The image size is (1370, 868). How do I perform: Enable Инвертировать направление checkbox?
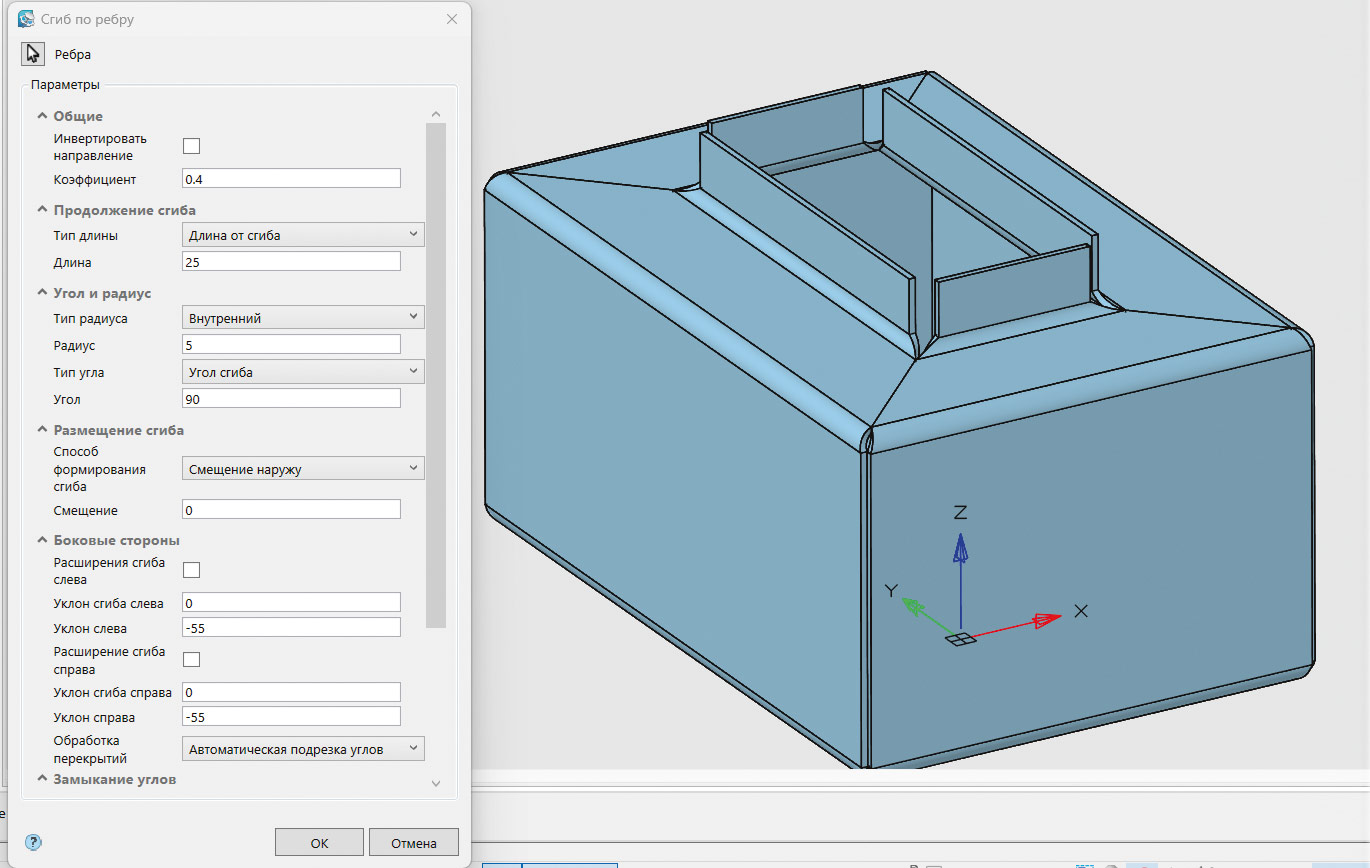pyautogui.click(x=191, y=146)
